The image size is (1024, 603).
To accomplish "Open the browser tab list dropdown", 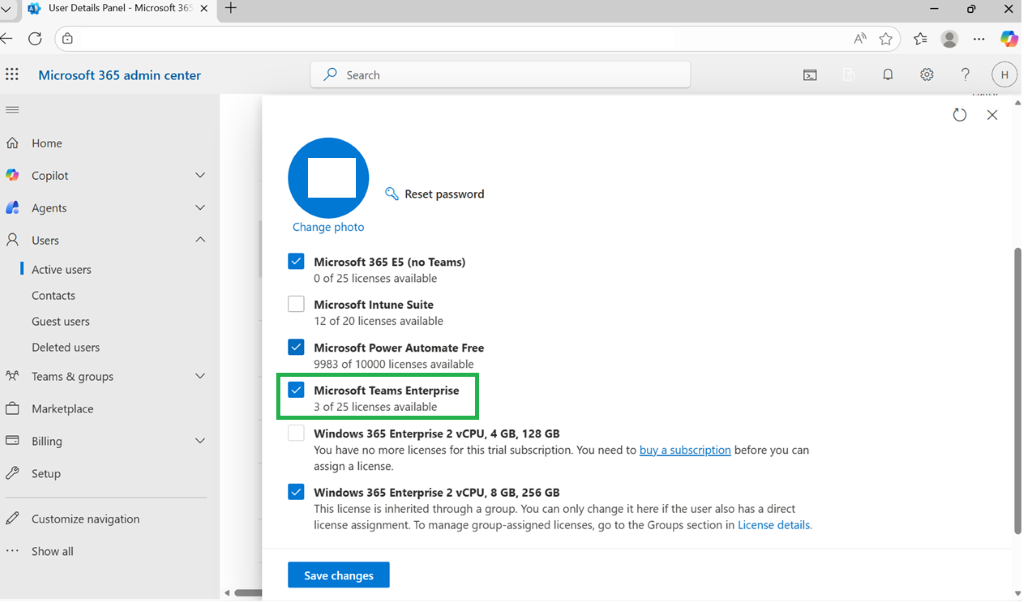I will coord(6,9).
